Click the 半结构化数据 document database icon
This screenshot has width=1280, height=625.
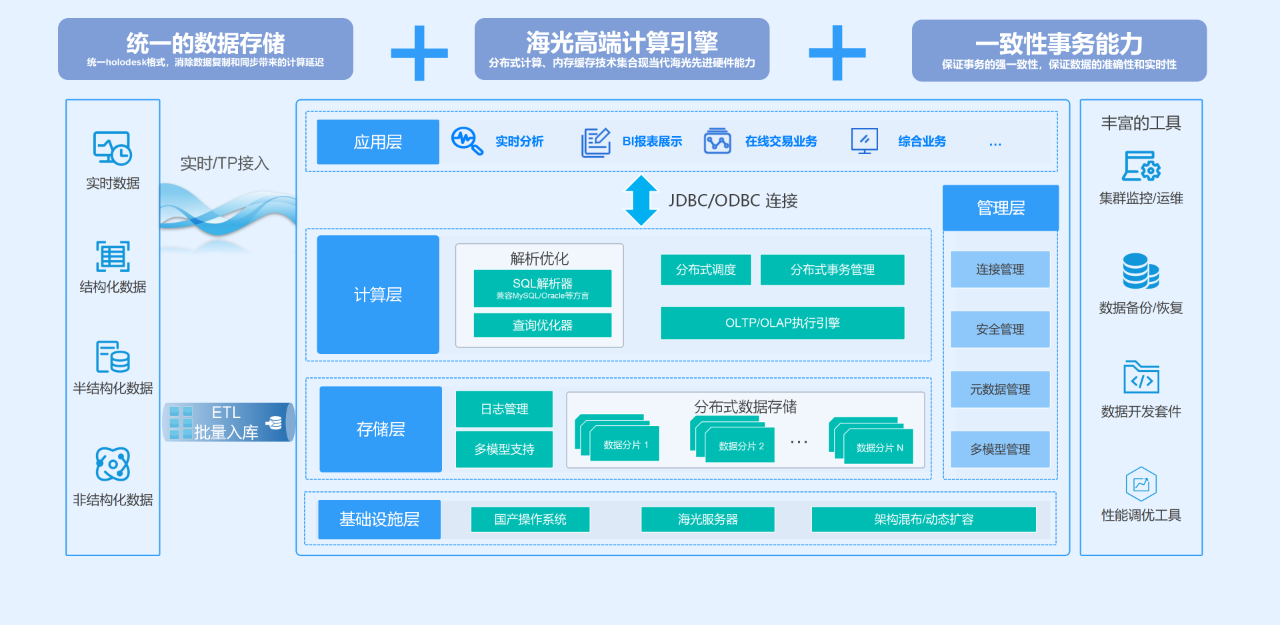pos(112,357)
